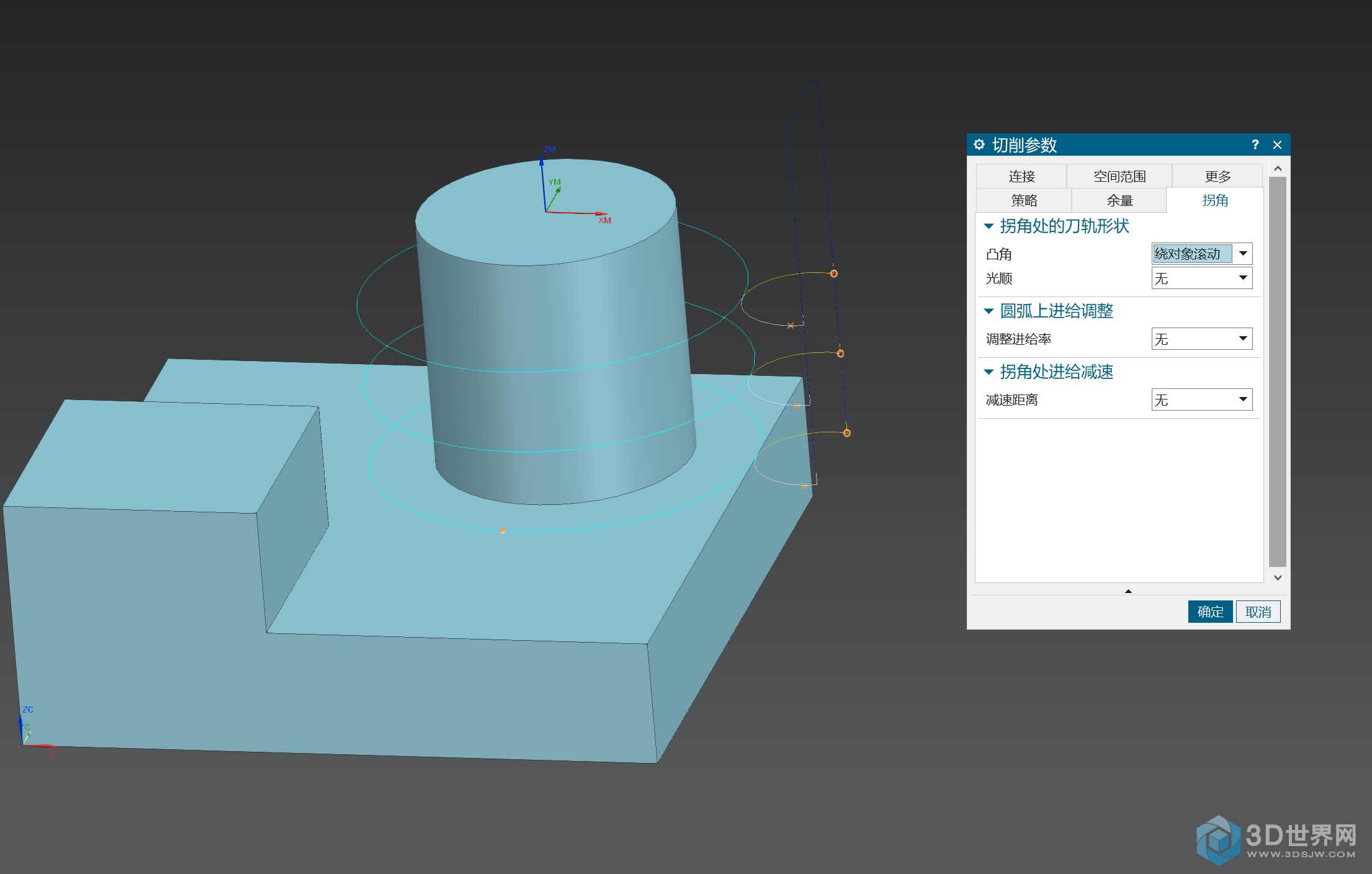This screenshot has height=874, width=1372.
Task: Collapse the 拐角处的刀轨形状 section
Action: pos(989,226)
